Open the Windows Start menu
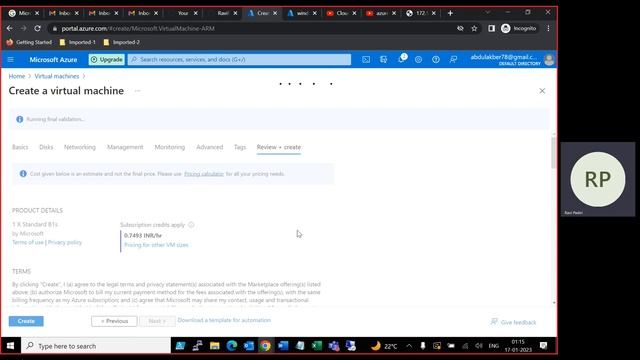 click(x=11, y=346)
